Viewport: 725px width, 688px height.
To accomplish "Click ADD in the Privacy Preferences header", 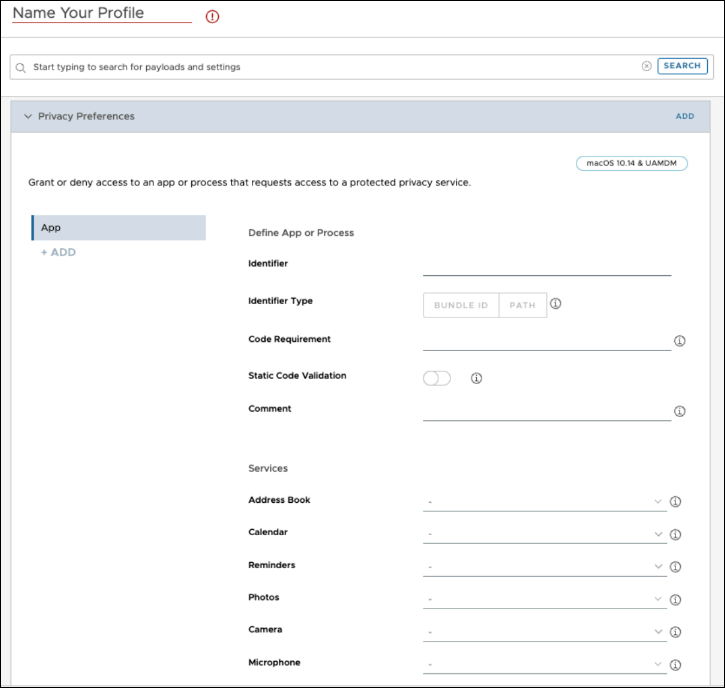I will click(x=684, y=116).
